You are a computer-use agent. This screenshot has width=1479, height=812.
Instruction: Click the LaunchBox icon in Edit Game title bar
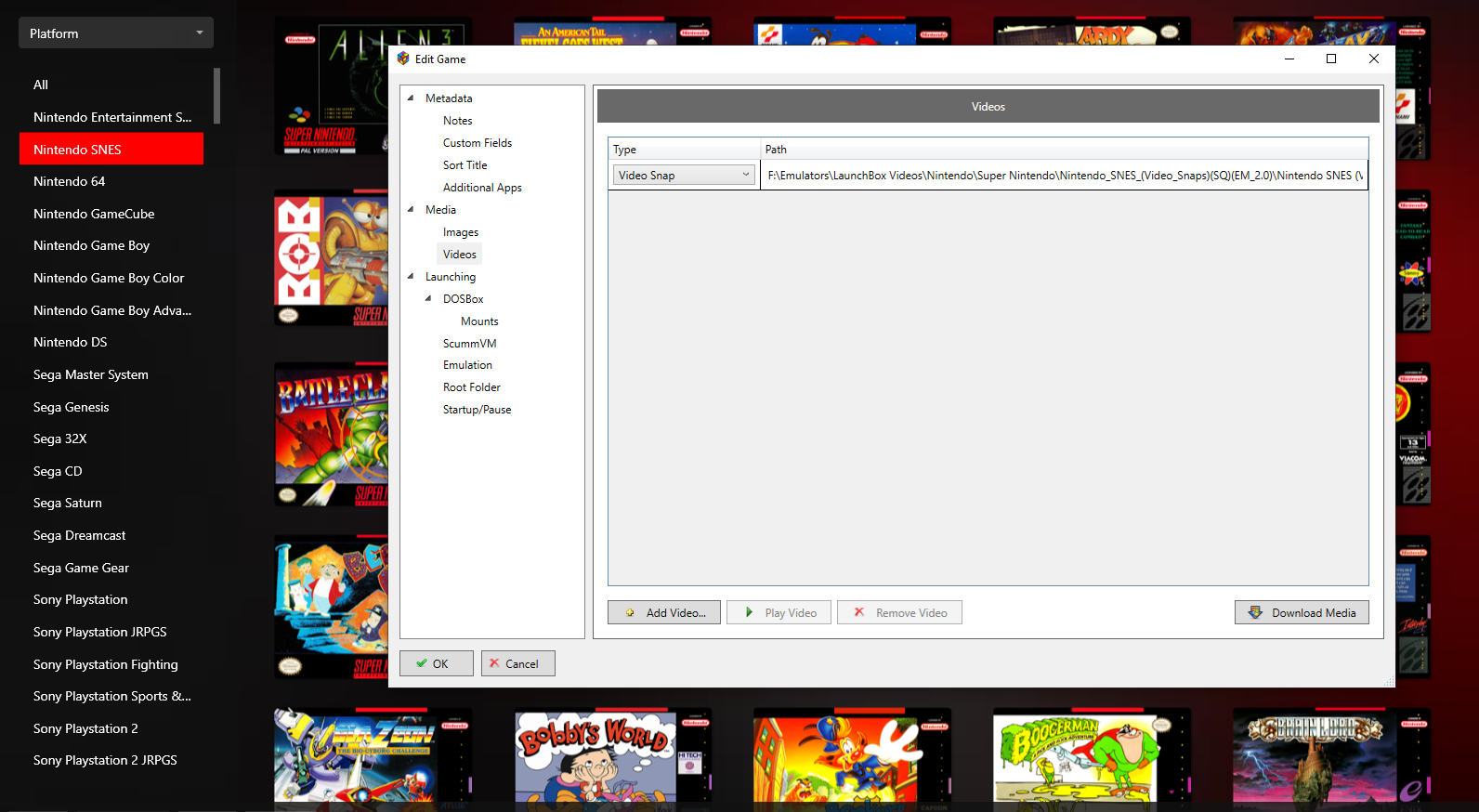[403, 59]
